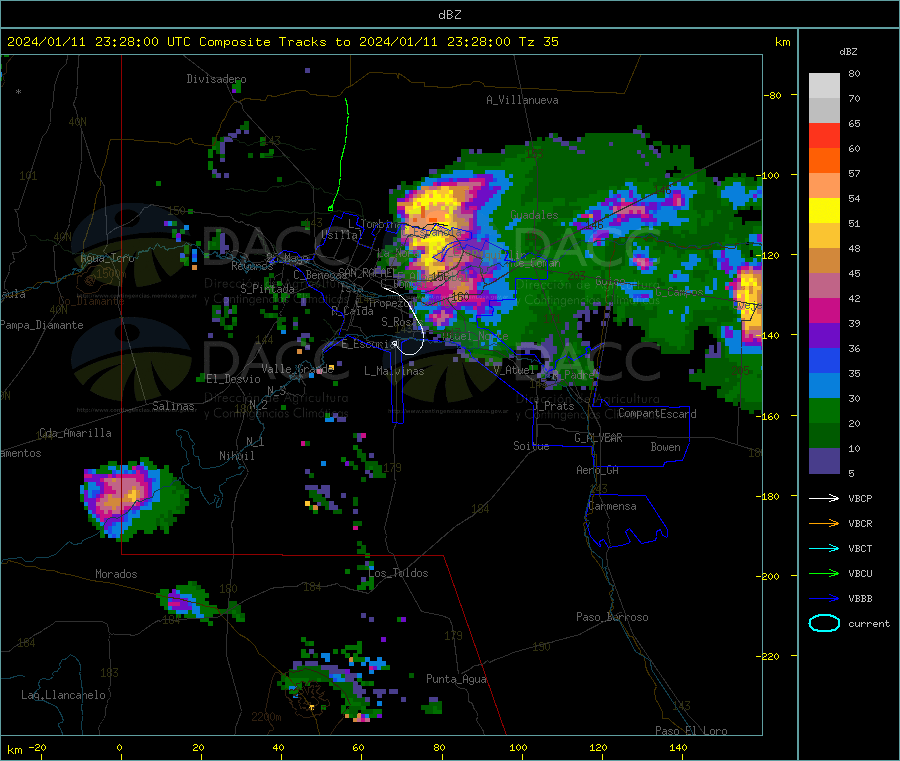The image size is (900, 761).
Task: Click the 'Composite Tracks' header timestamp text
Action: click(x=283, y=42)
